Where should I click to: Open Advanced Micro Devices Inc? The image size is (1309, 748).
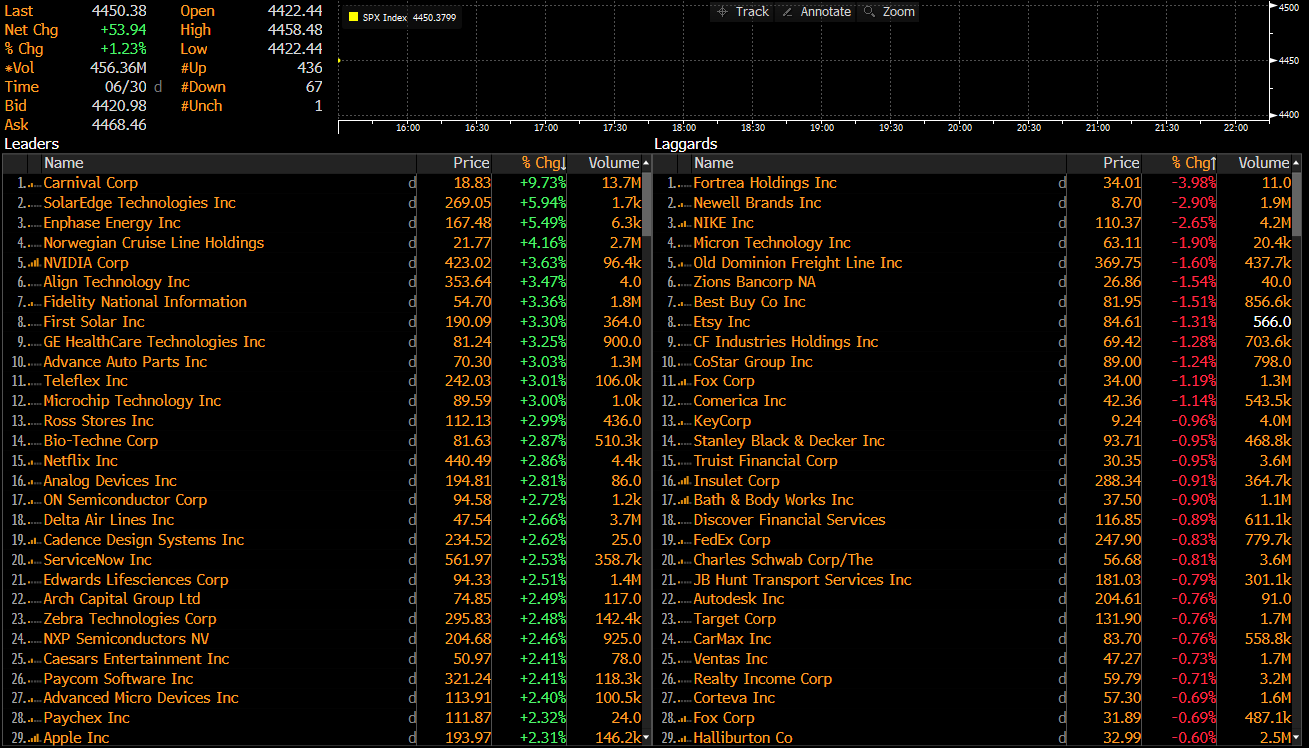[x=141, y=698]
